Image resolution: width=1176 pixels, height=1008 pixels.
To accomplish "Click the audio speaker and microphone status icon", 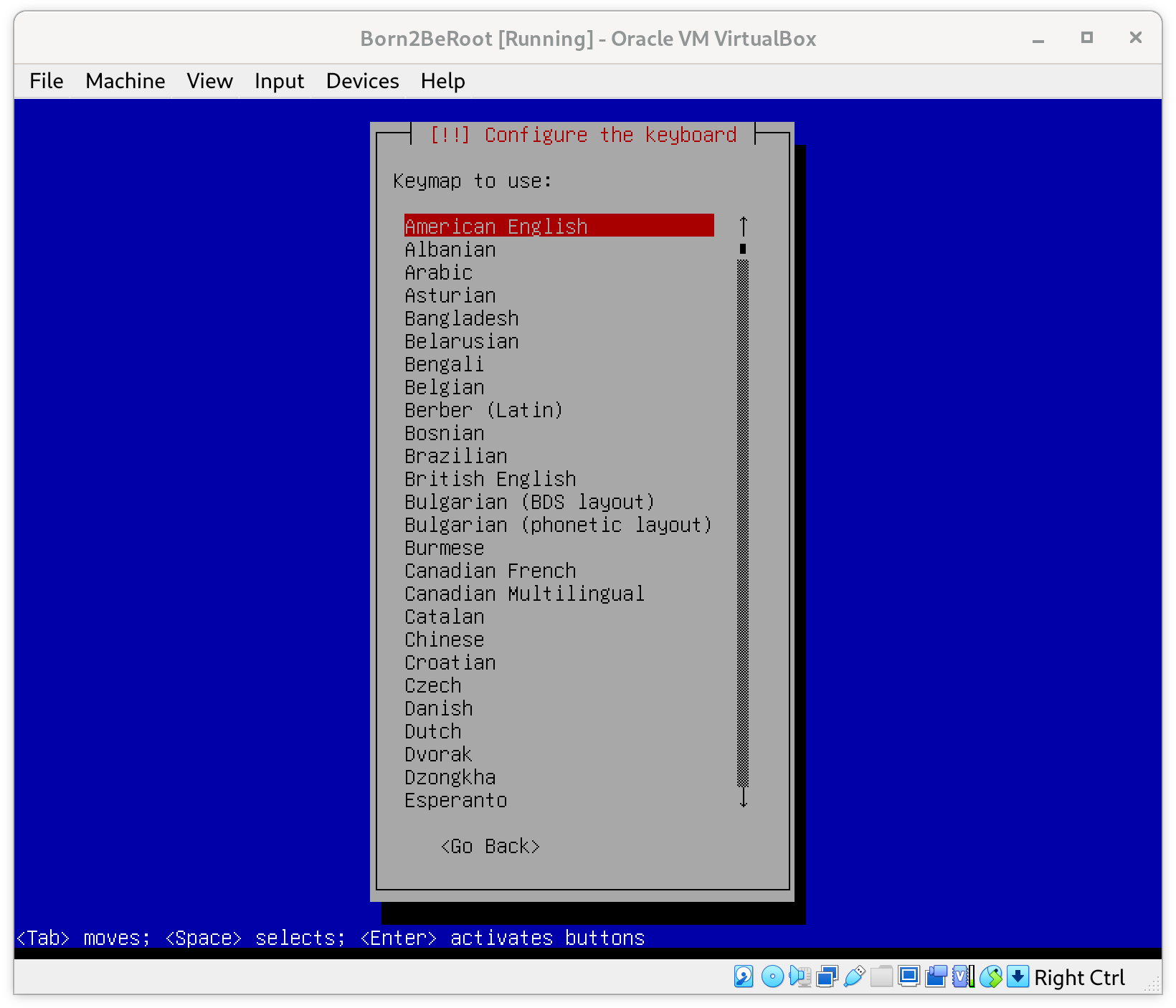I will coord(800,976).
